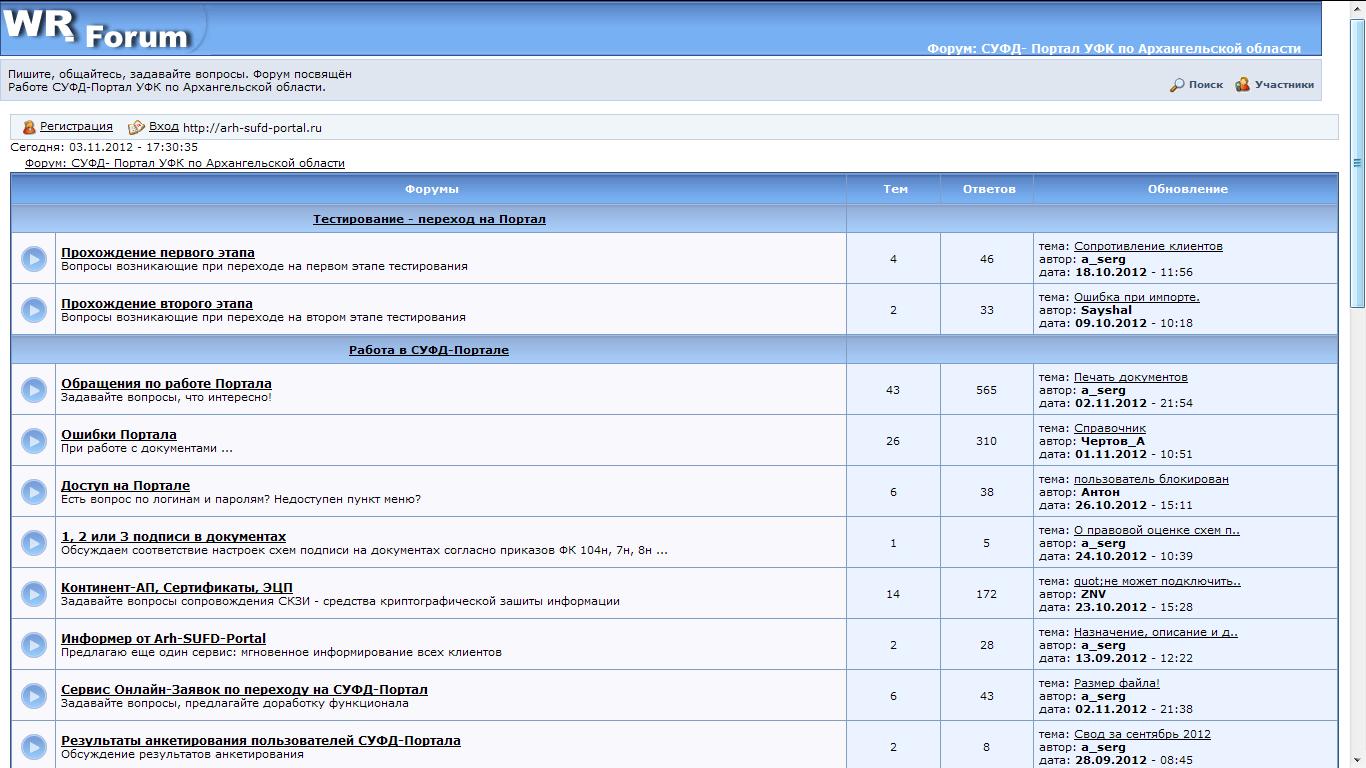Click arrow icon for 1, 2 или 3 подписи
Screen dimensions: 1366x768
(x=33, y=543)
